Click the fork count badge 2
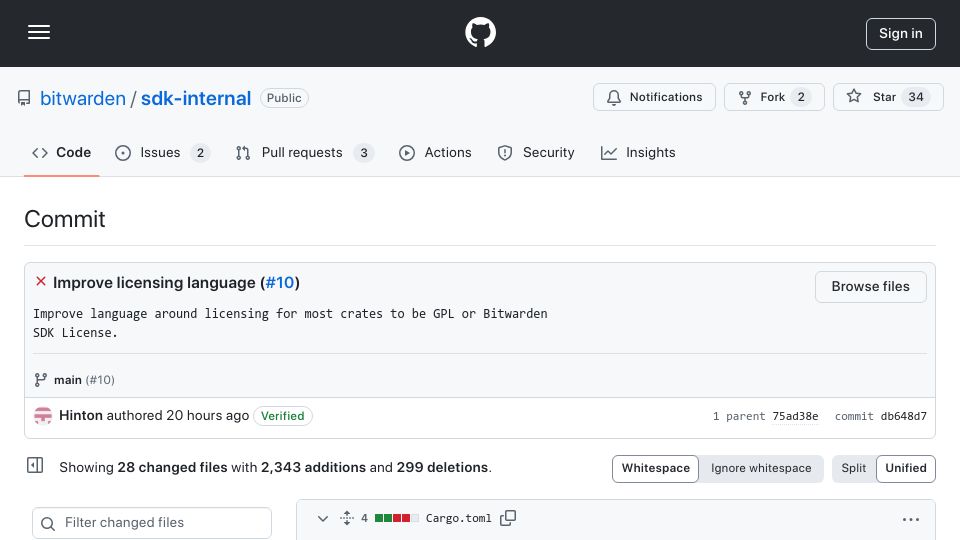The height and width of the screenshot is (540, 960). pos(801,97)
